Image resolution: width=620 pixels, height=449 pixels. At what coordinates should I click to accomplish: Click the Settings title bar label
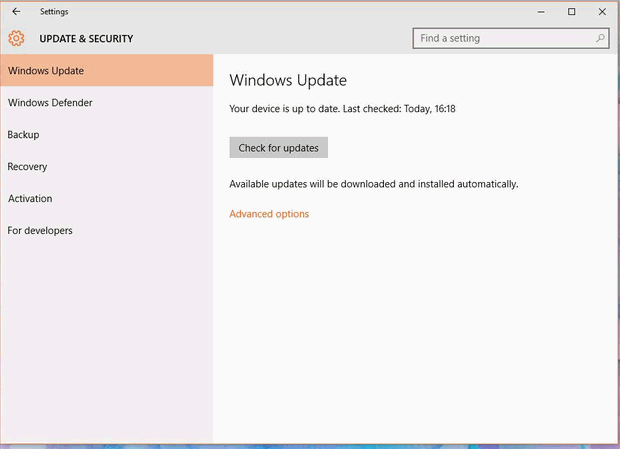54,12
